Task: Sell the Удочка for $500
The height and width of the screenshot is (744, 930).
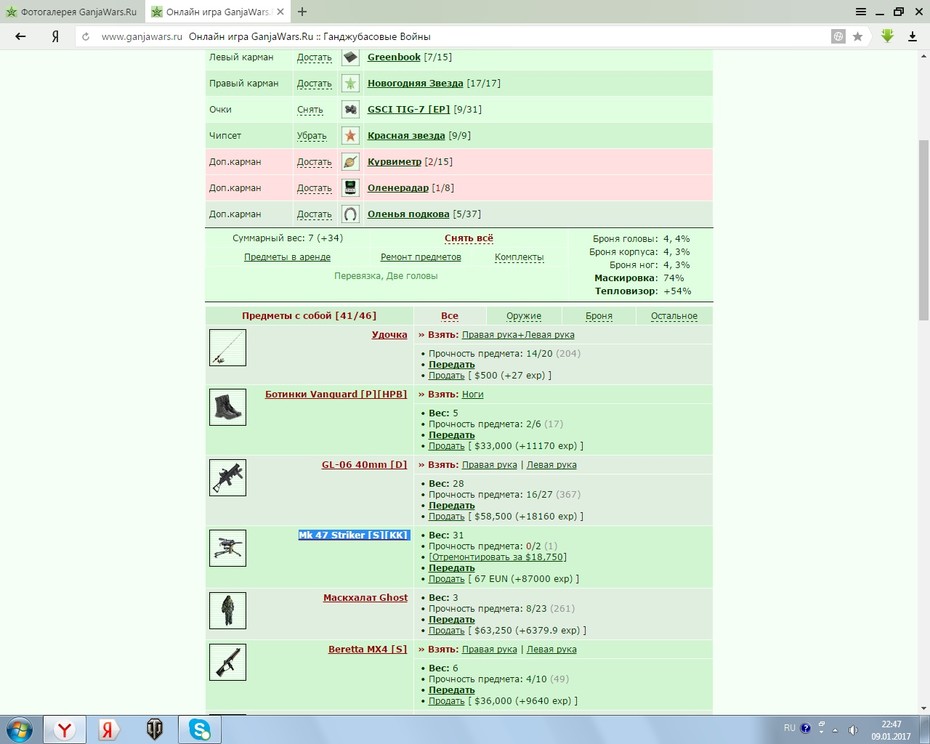Action: (446, 376)
